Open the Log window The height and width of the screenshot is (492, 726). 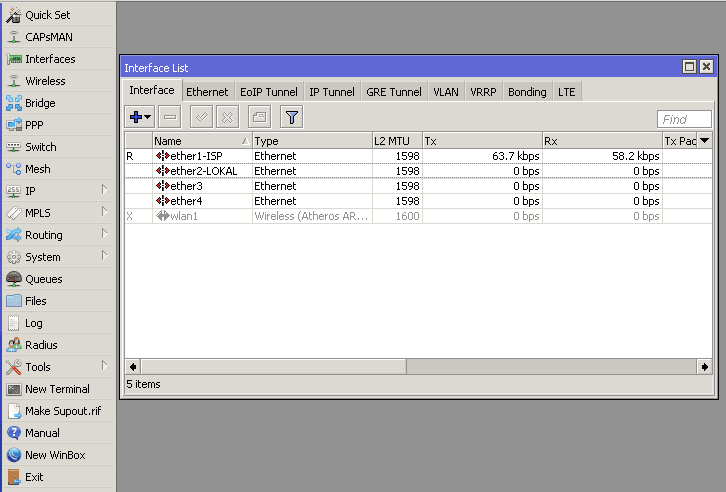[59, 323]
